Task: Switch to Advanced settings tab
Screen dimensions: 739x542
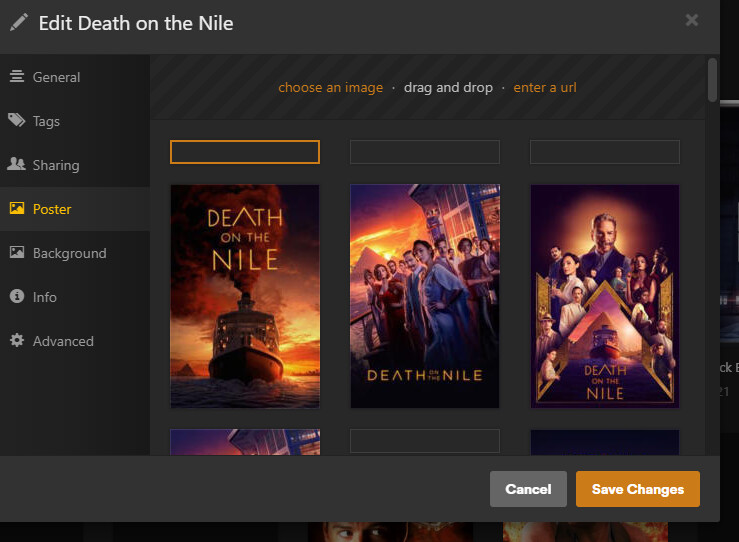Action: [x=75, y=341]
